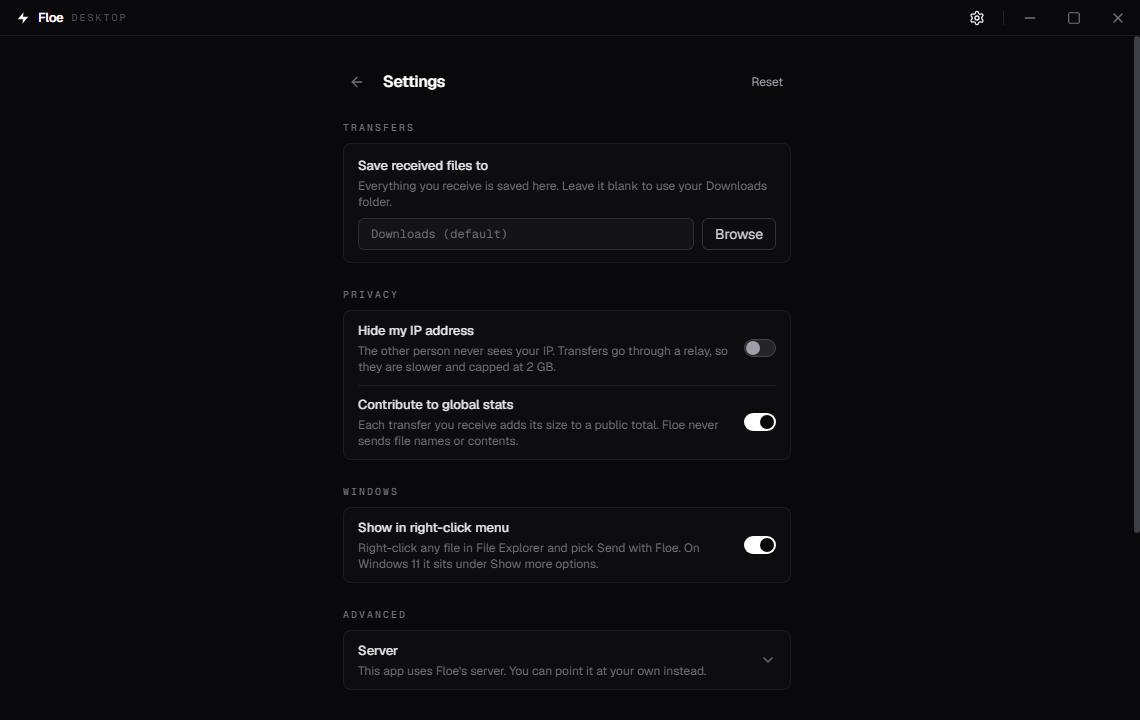Click description about public total stats
This screenshot has width=1140, height=720.
pyautogui.click(x=538, y=433)
